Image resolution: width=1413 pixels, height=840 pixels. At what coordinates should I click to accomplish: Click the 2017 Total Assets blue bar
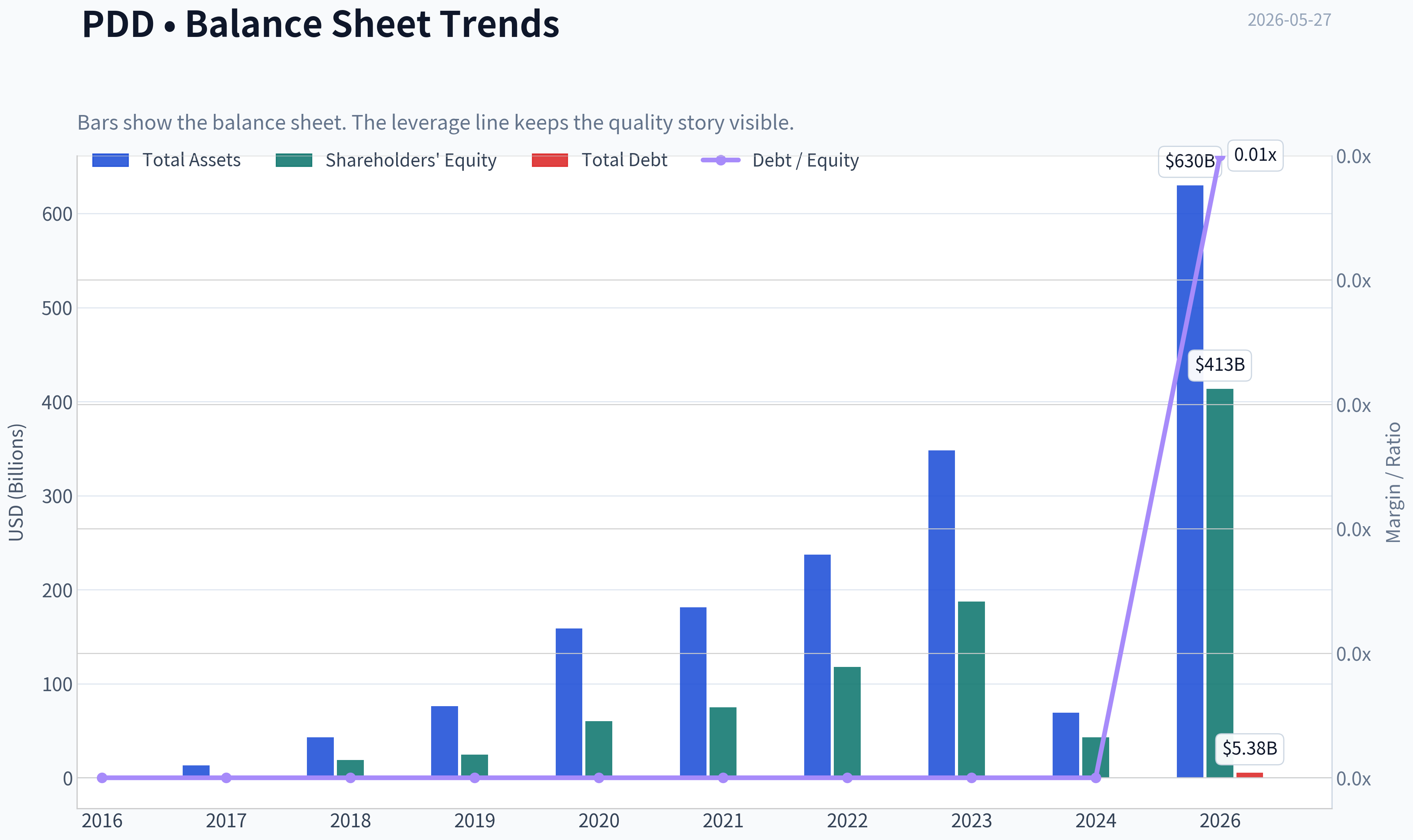[196, 771]
